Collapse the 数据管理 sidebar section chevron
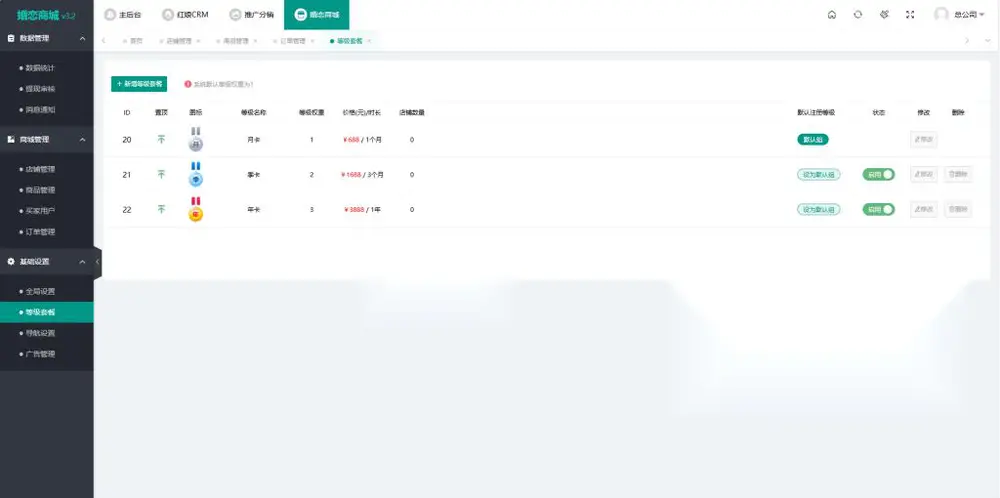 (x=82, y=38)
